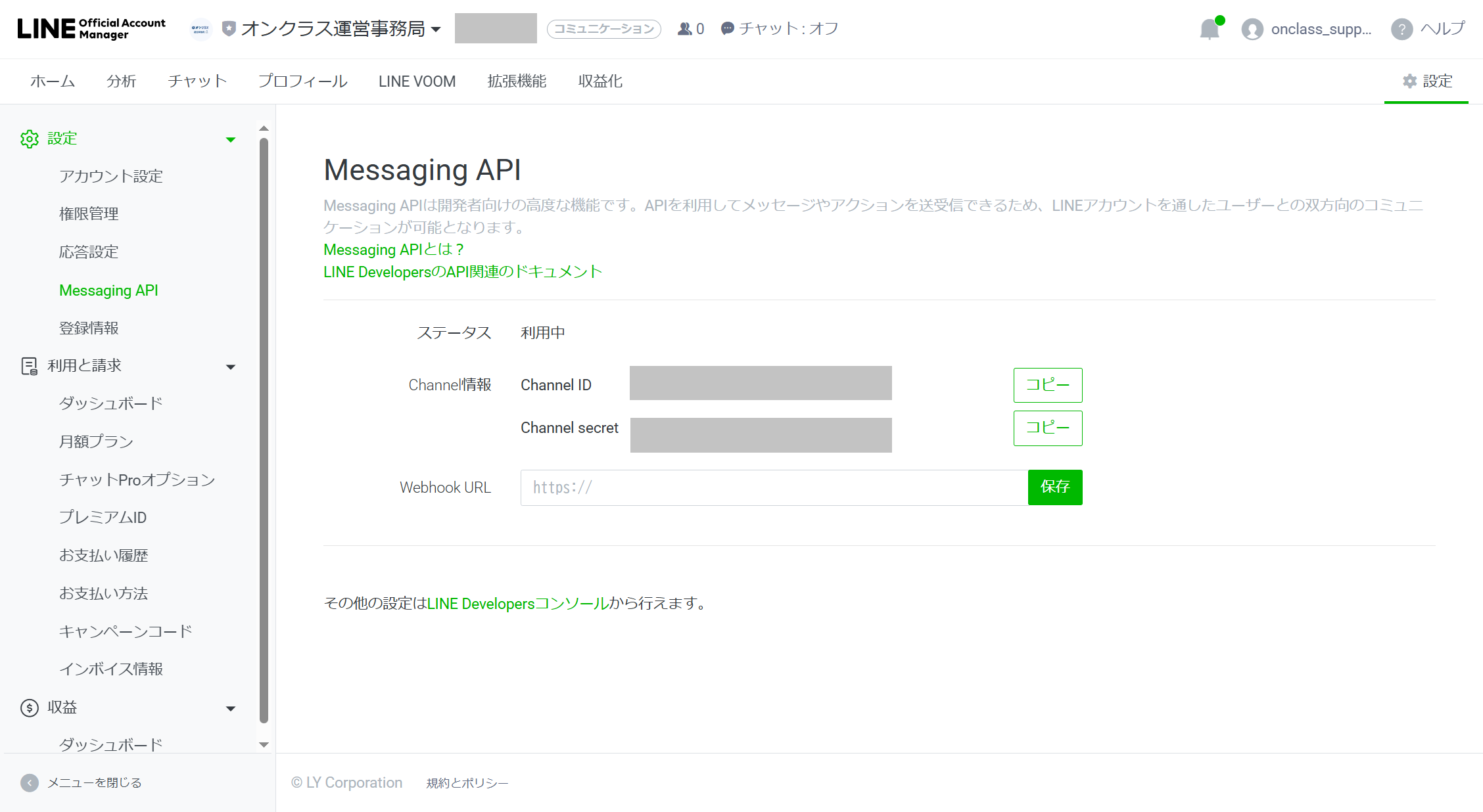Click the onclass_supp user avatar icon
This screenshot has width=1483, height=812.
pos(1252,30)
